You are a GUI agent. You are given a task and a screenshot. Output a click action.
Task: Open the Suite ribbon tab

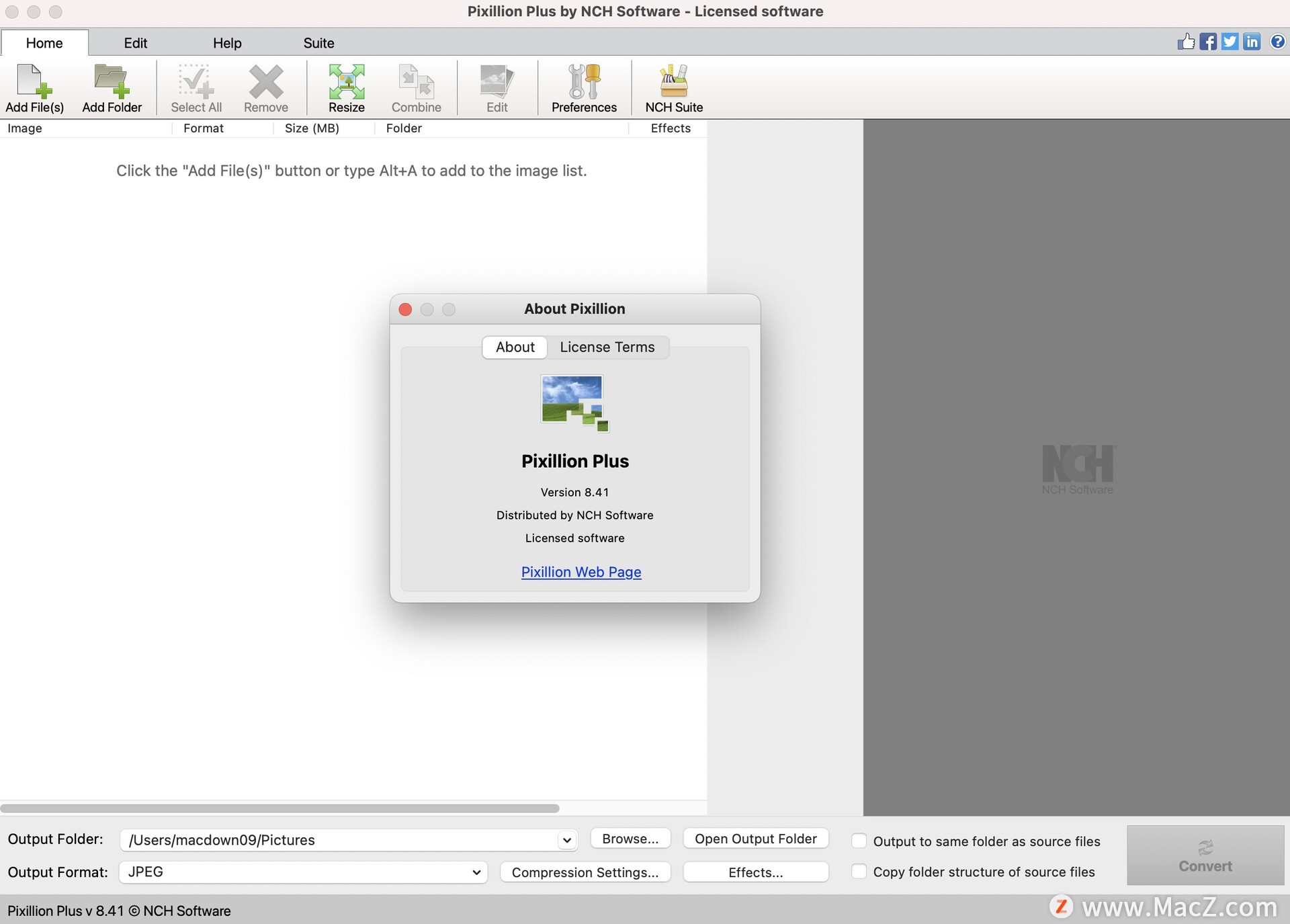[318, 43]
